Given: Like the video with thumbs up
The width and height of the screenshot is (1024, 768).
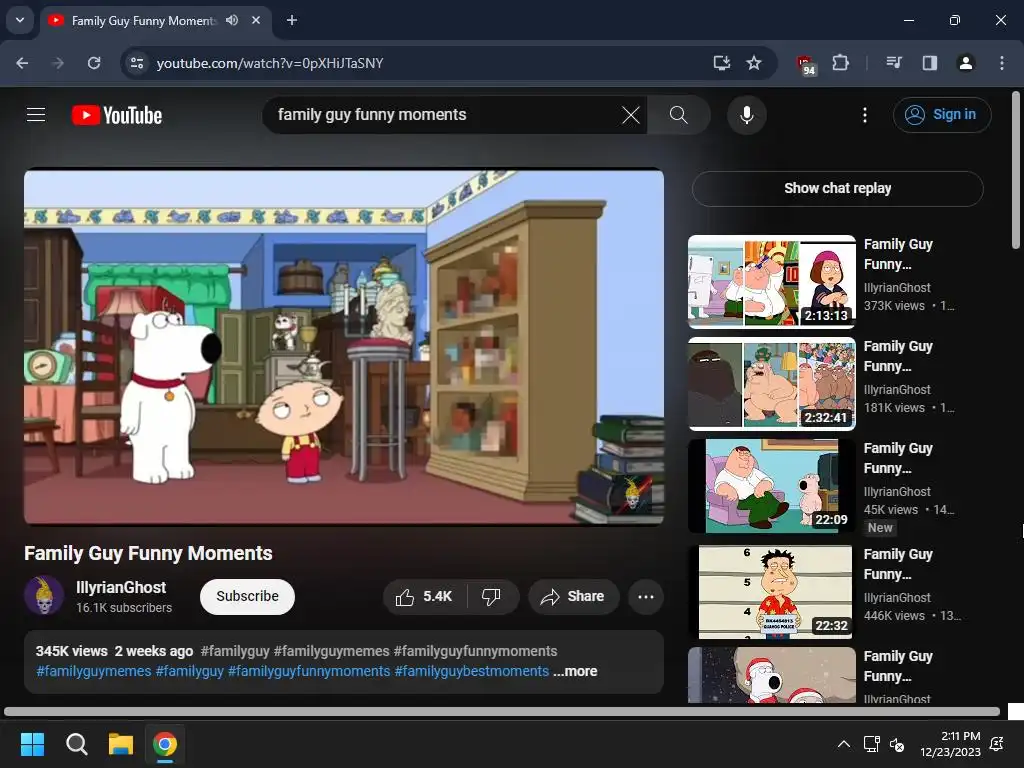Looking at the screenshot, I should tap(424, 596).
